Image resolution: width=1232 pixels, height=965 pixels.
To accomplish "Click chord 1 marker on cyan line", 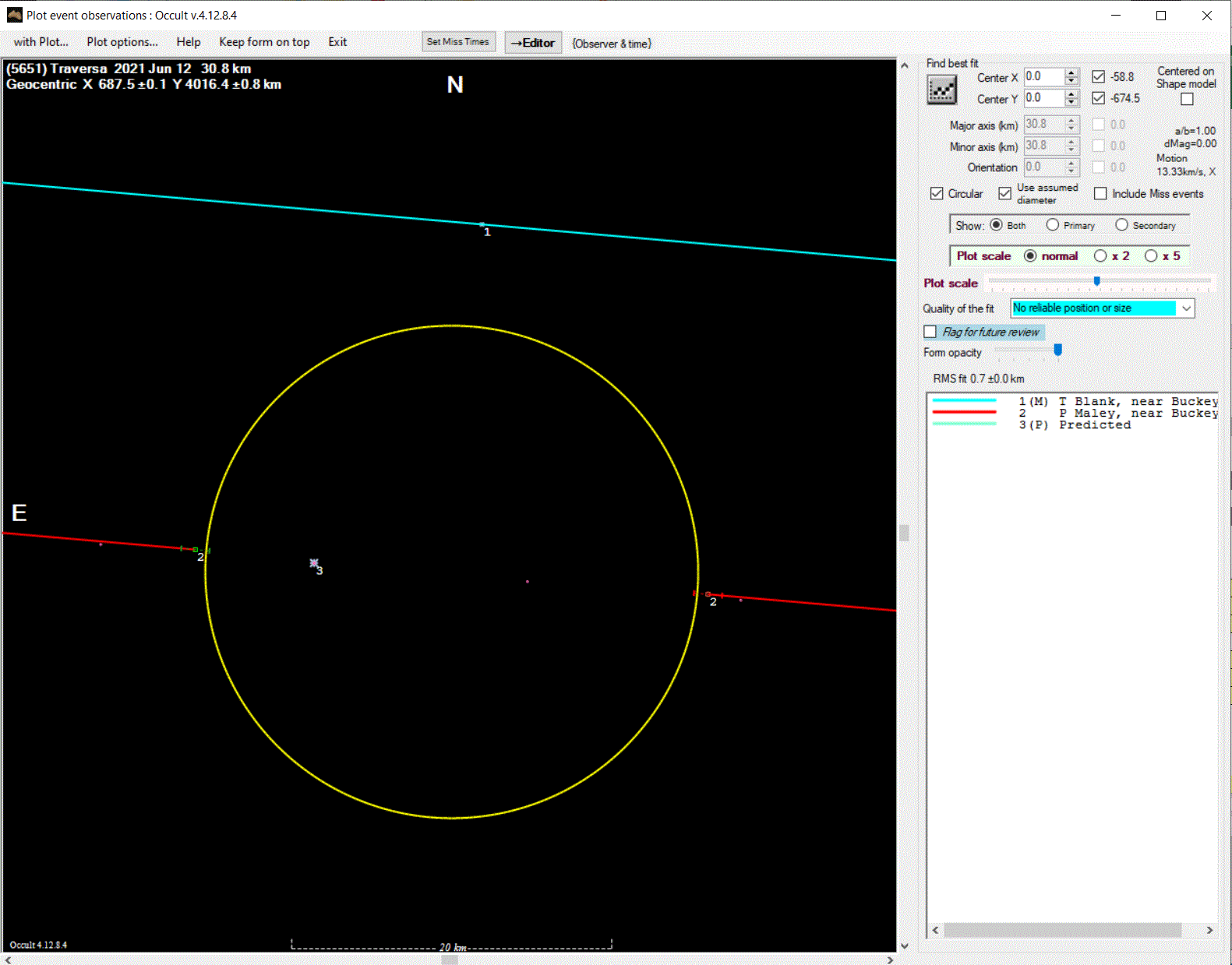I will click(x=482, y=225).
